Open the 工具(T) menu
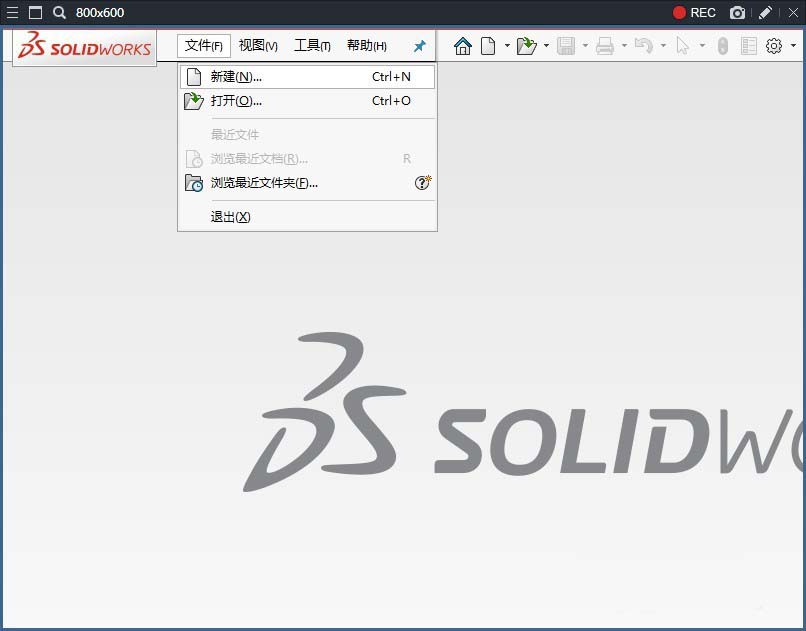Screen dimensions: 806x631 coord(312,46)
